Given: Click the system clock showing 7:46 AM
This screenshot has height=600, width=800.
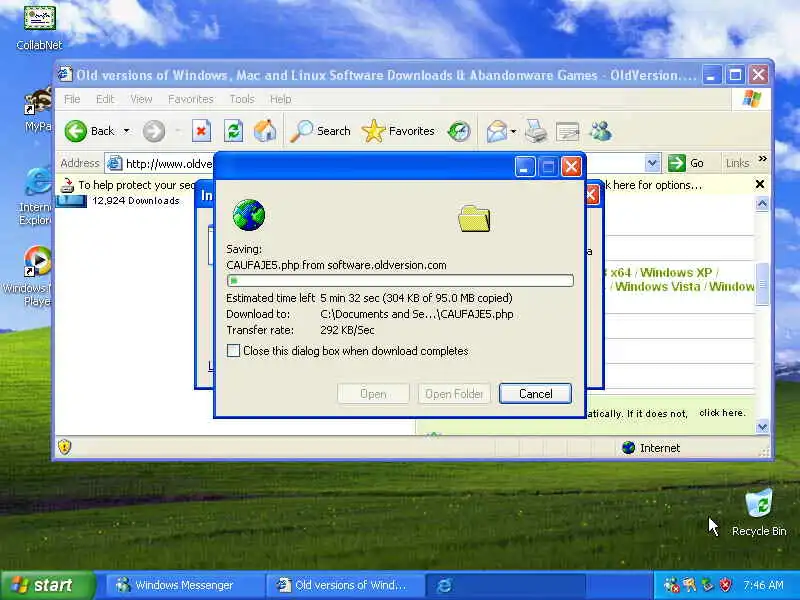Looking at the screenshot, I should coord(763,585).
